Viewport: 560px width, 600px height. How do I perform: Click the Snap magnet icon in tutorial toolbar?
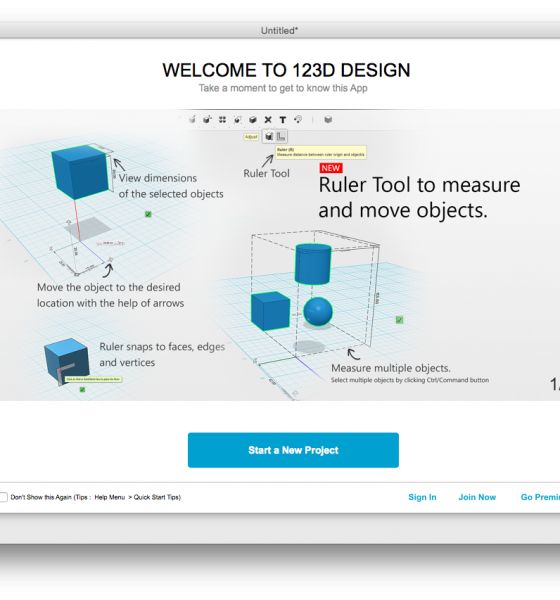[x=298, y=120]
